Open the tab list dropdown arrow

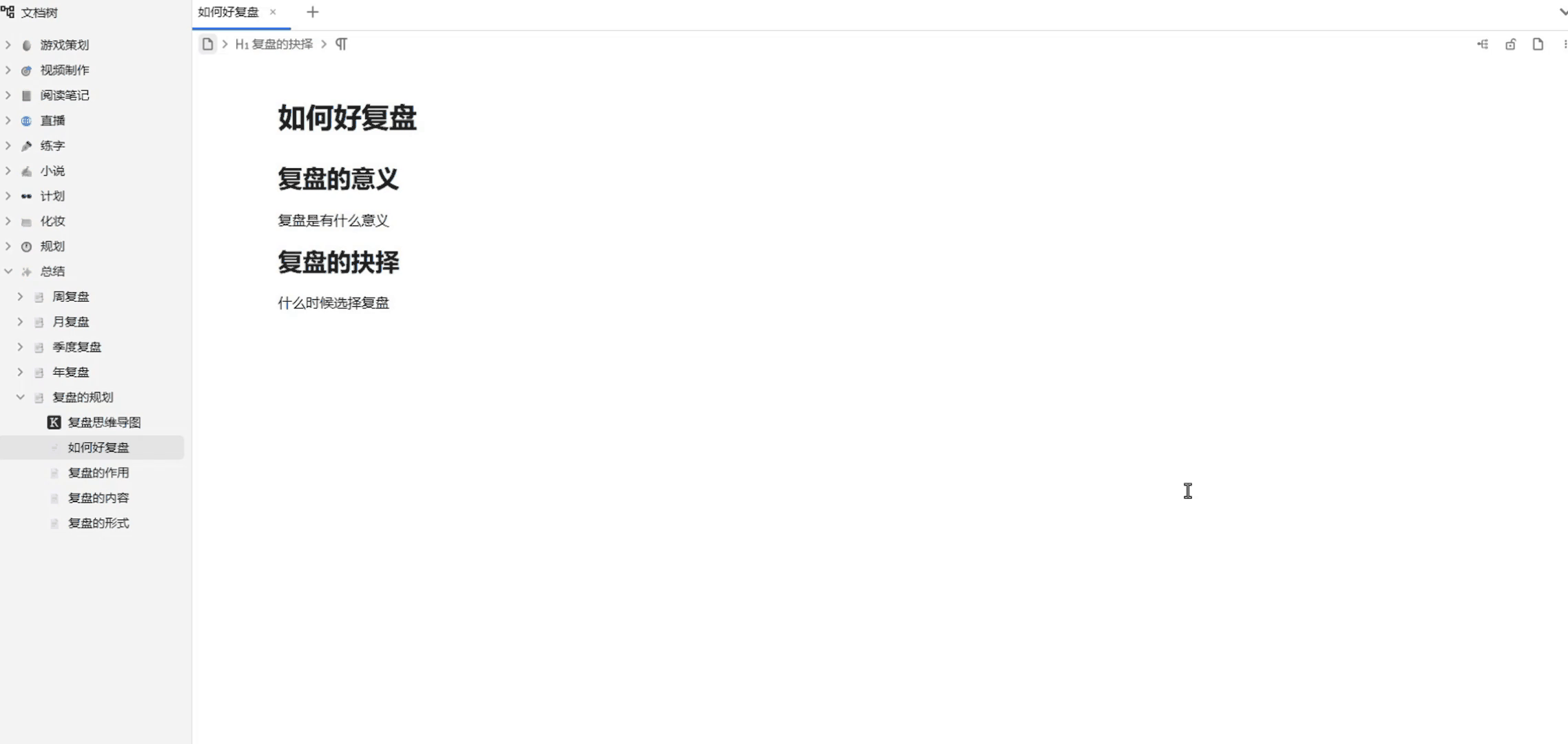coord(1562,12)
